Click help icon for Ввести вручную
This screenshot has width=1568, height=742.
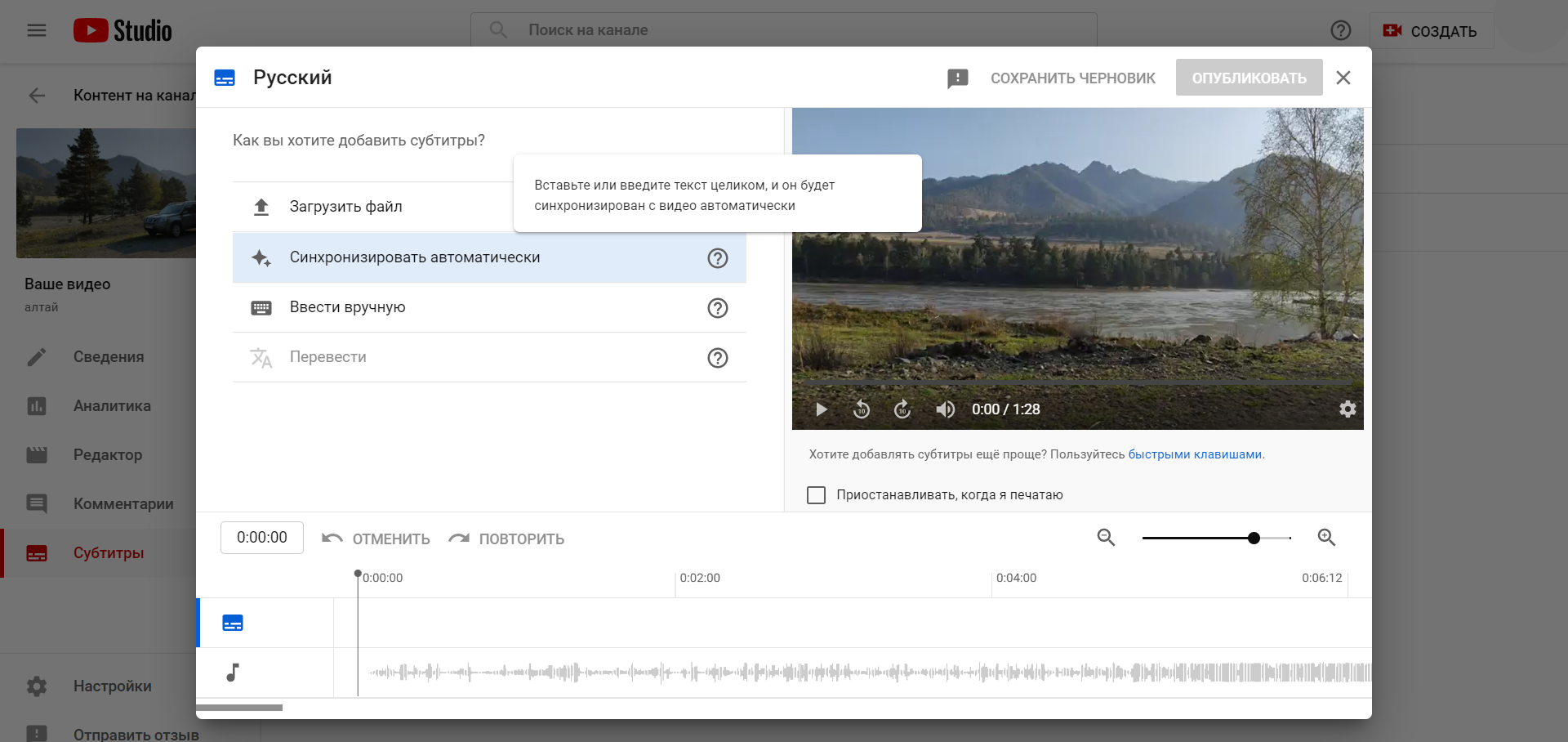(717, 308)
